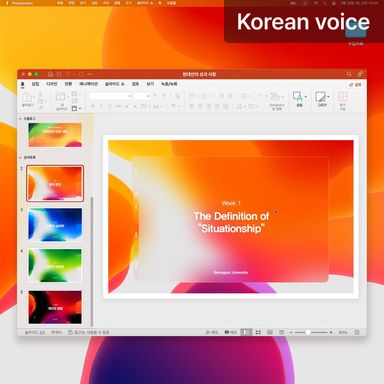Viewport: 384px width, 384px height.
Task: Click the text box shape icon
Action: (297, 97)
